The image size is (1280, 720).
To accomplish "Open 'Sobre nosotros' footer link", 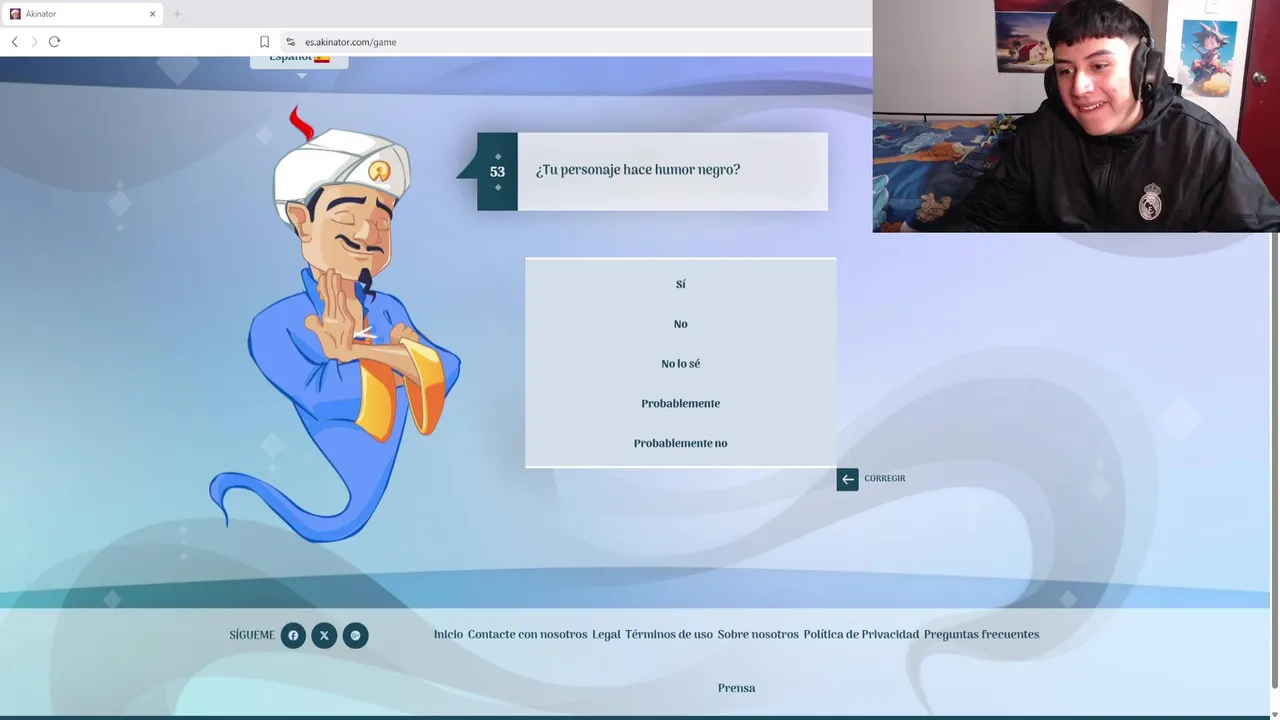I will 758,634.
